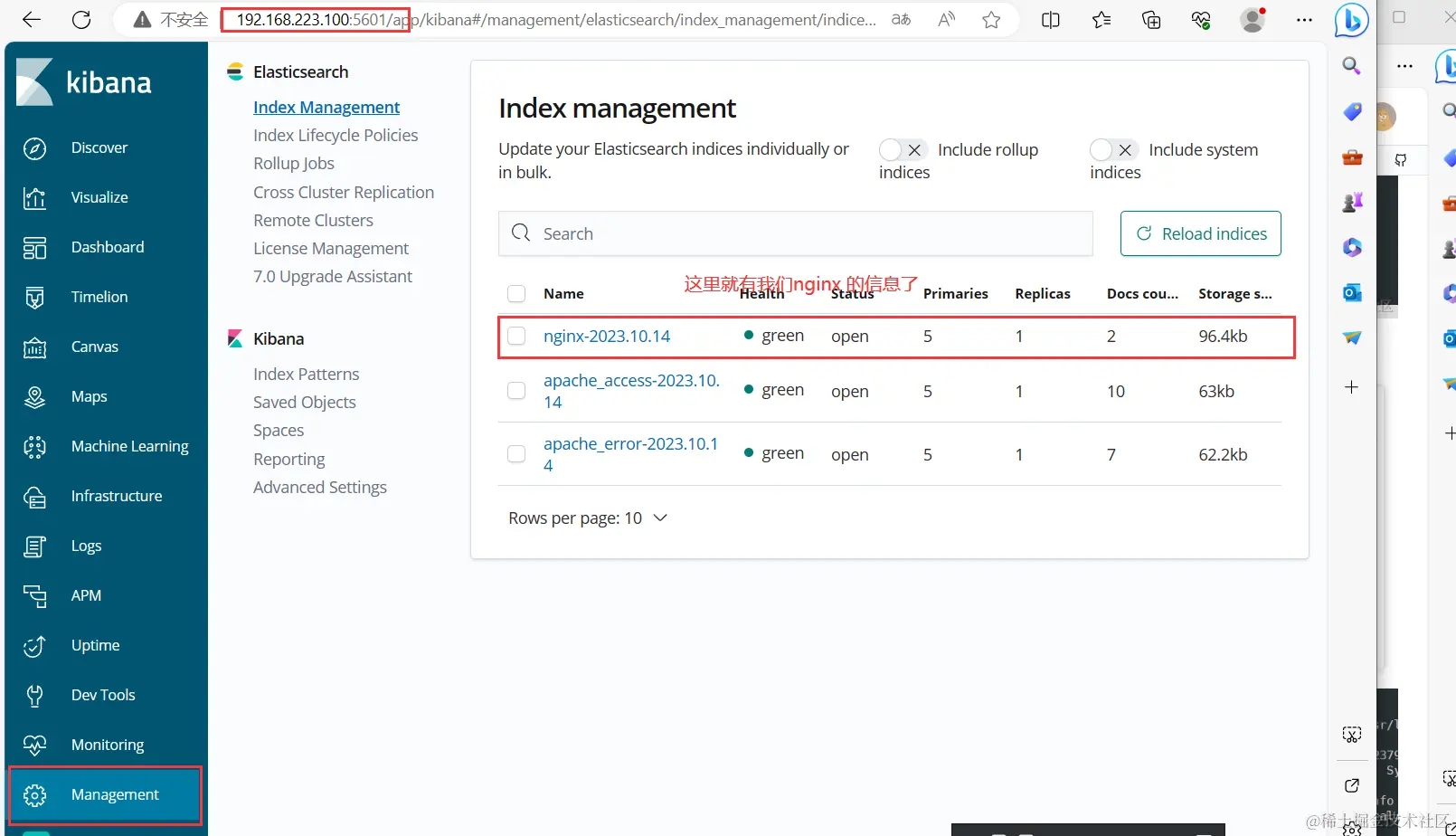Go back with the browser back arrow
Screen dimensions: 1456x836
pyautogui.click(x=32, y=19)
